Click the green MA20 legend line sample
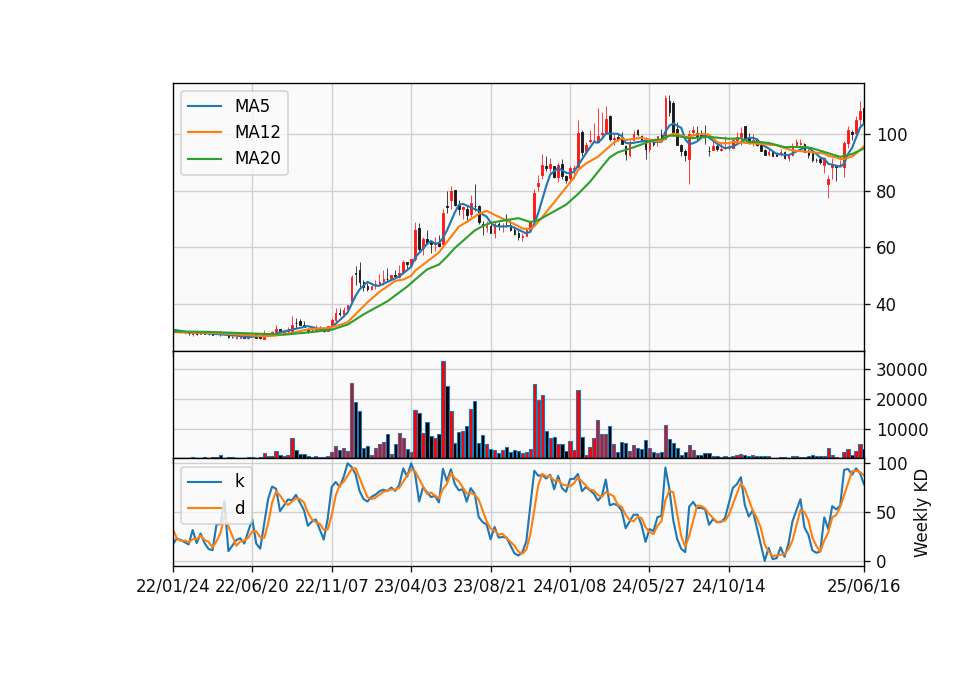This screenshot has height=690, width=960. tap(204, 159)
